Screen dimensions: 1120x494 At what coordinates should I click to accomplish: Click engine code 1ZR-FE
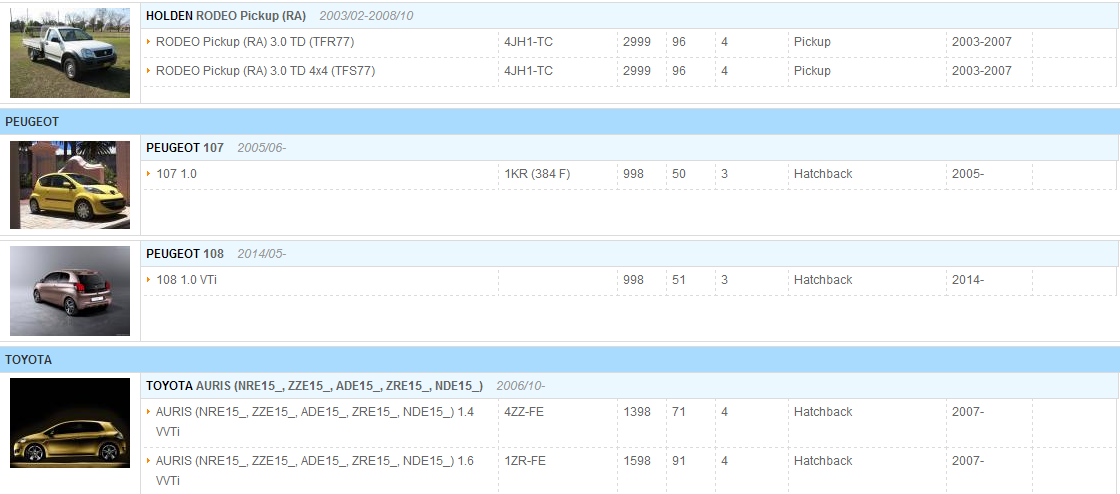pyautogui.click(x=525, y=461)
